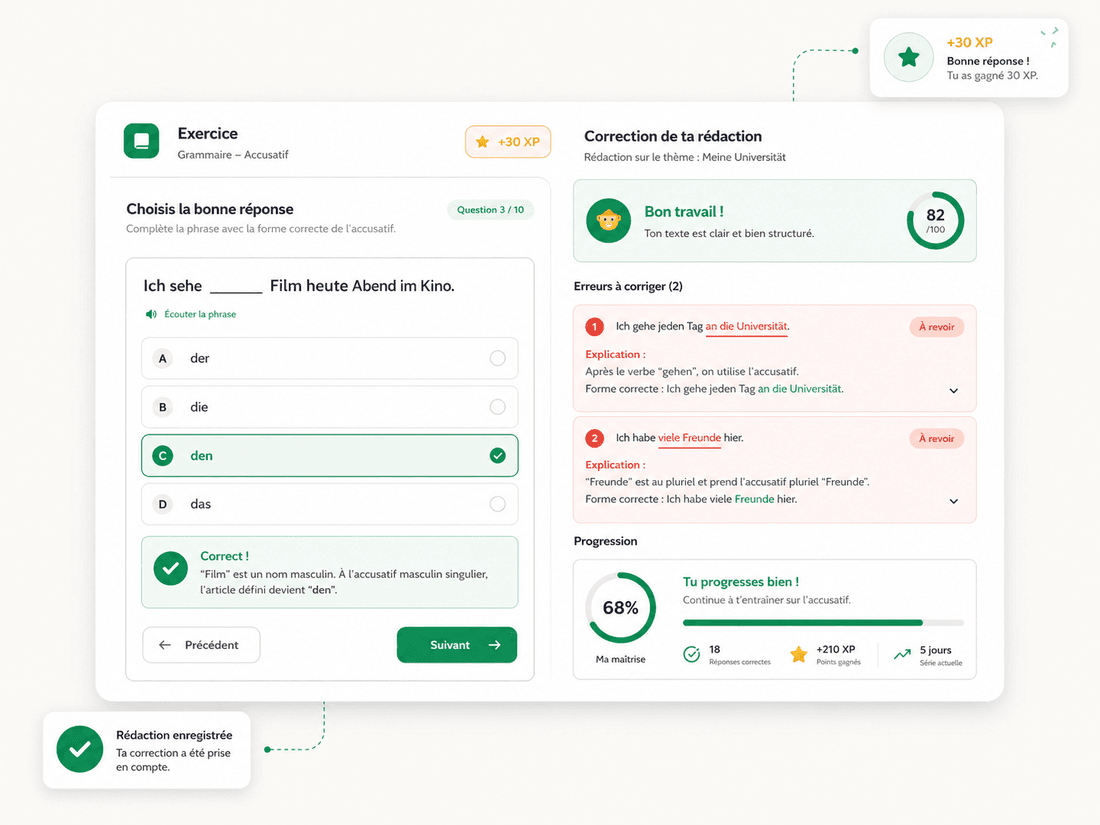The width and height of the screenshot is (1100, 825).
Task: Click the gold star beside +210 XP
Action: (798, 655)
